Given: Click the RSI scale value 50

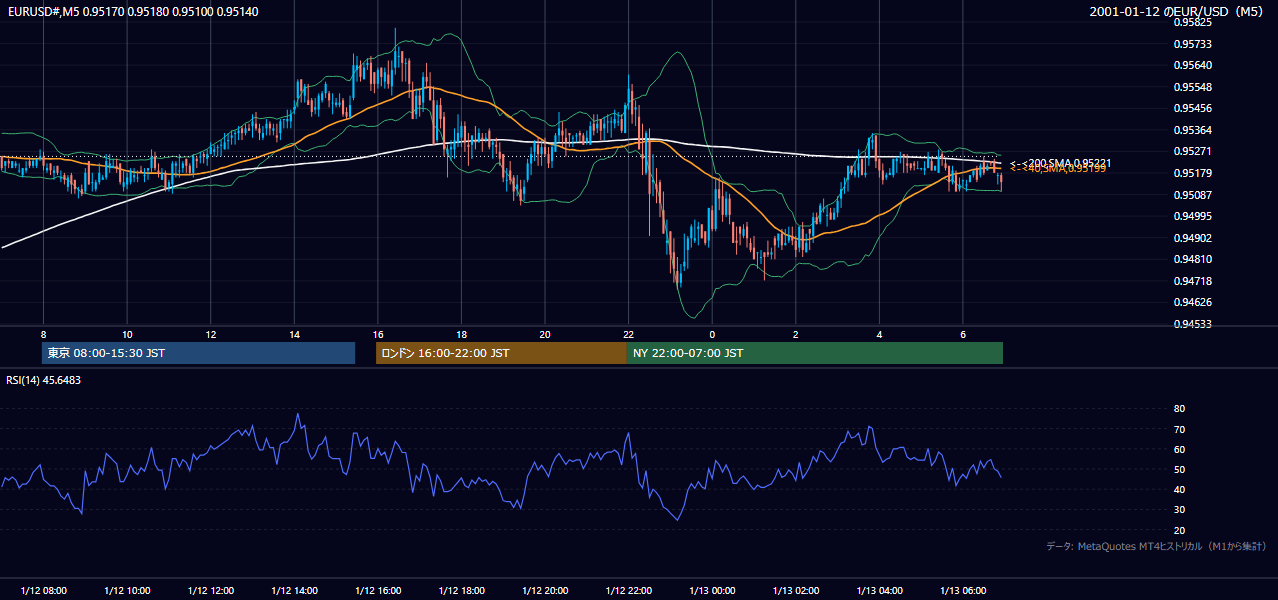Looking at the screenshot, I should click(x=1179, y=470).
